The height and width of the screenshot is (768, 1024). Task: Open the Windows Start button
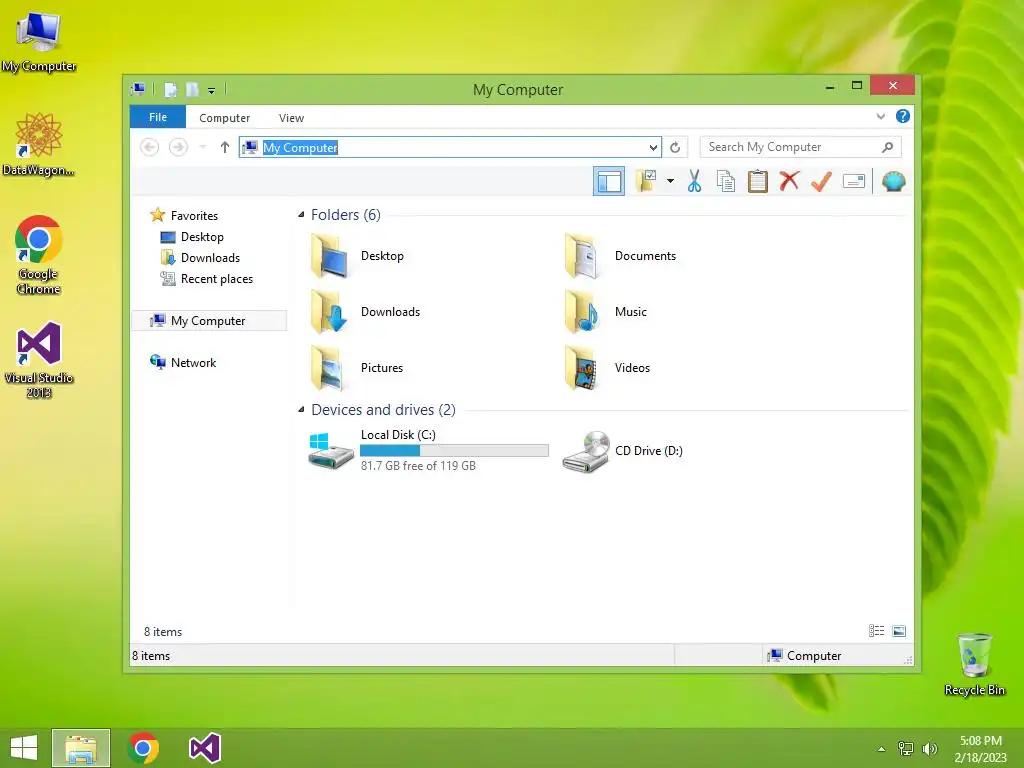click(24, 748)
